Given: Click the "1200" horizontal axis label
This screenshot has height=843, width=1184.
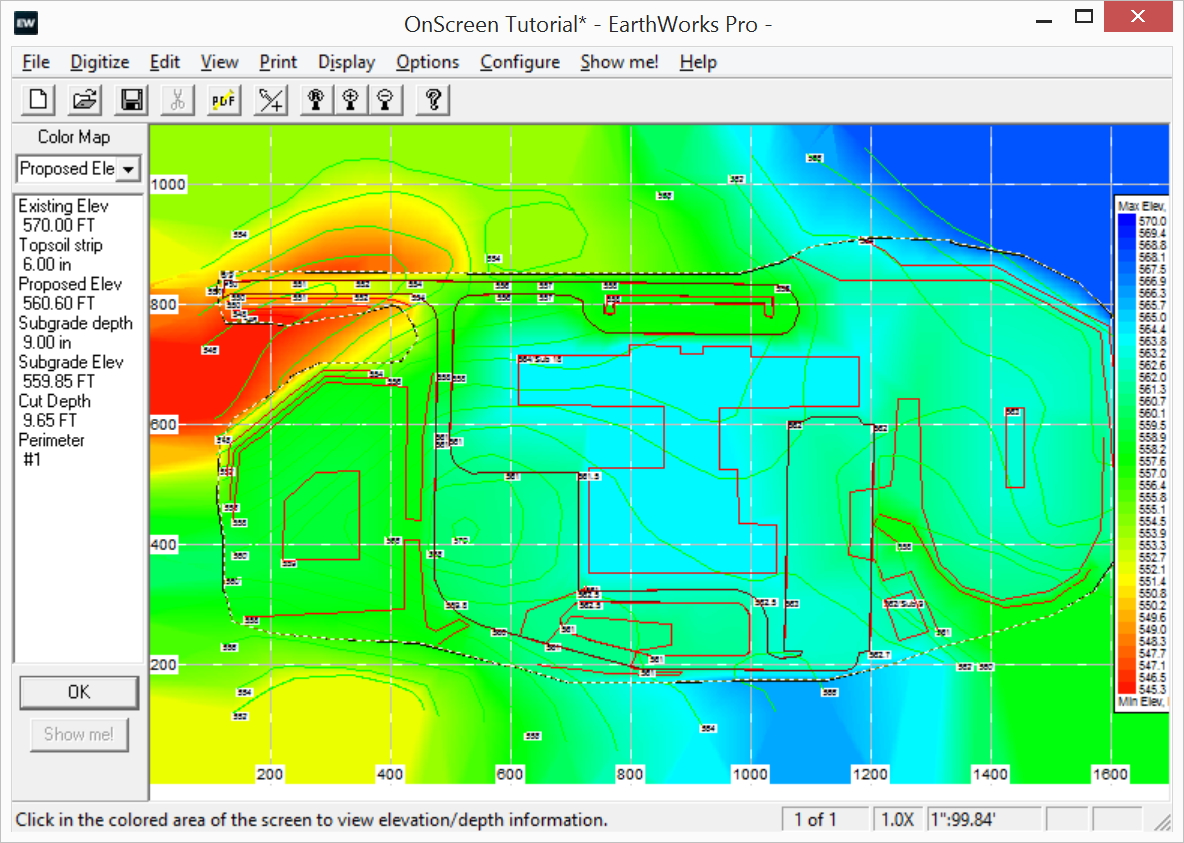Looking at the screenshot, I should pos(870,774).
